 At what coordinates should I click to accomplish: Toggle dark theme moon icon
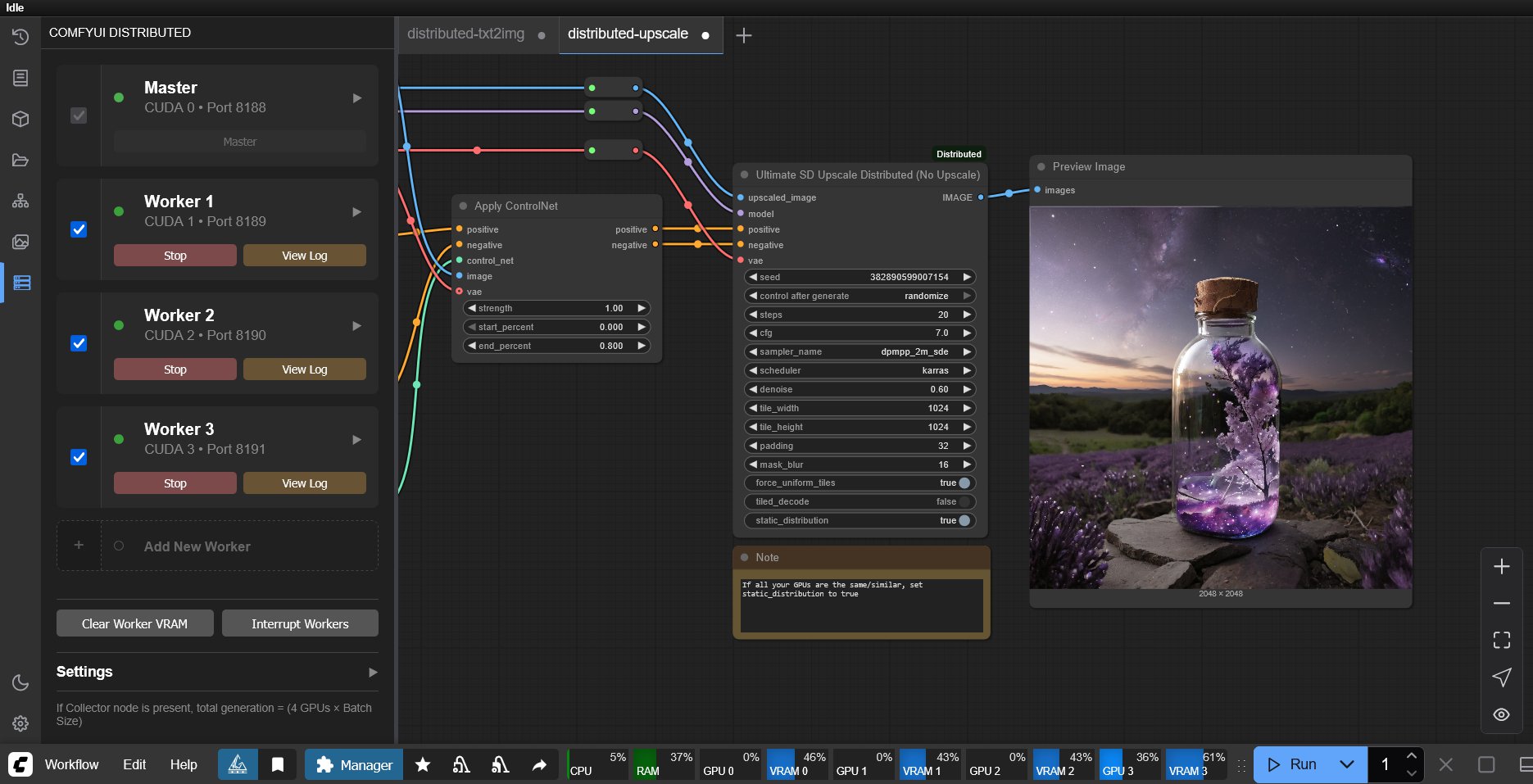[x=20, y=682]
